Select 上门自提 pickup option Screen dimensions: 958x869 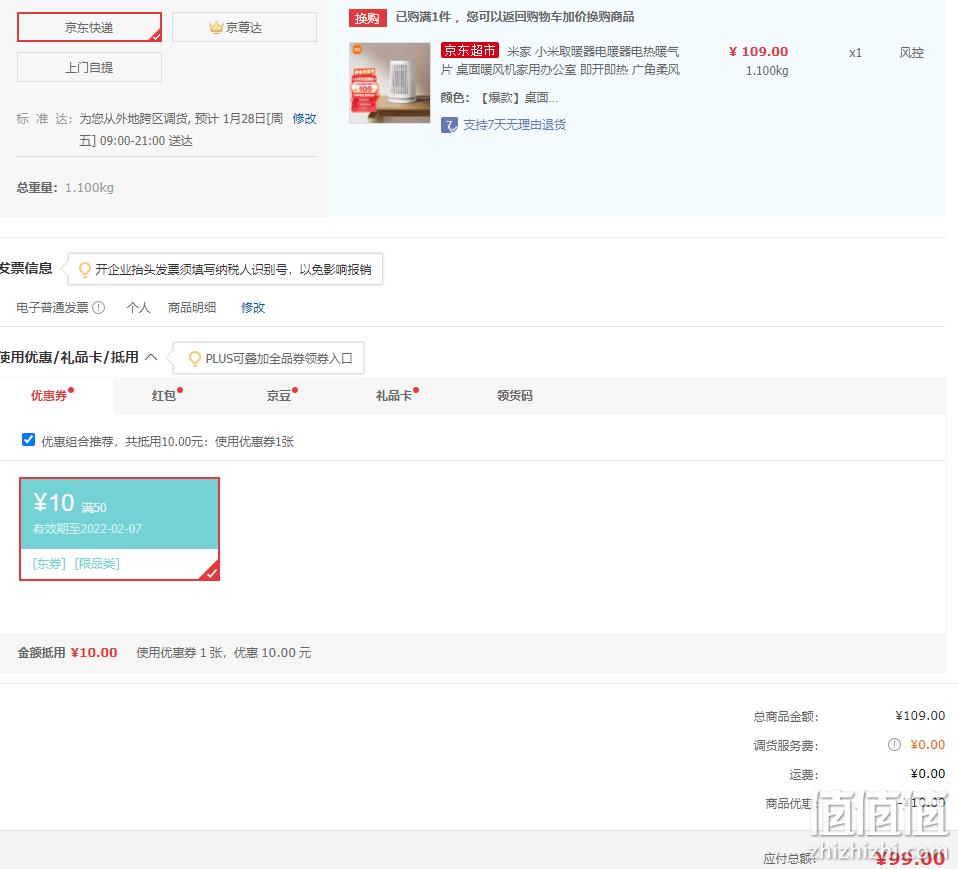pos(89,67)
